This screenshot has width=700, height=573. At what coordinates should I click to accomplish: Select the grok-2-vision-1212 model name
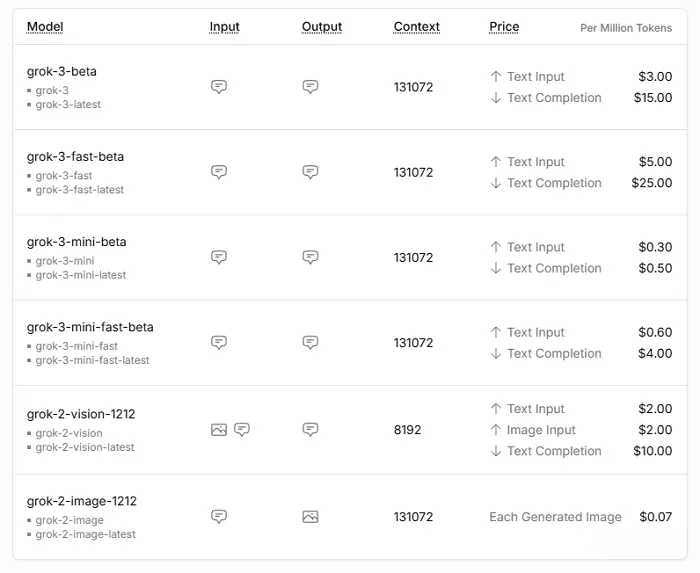(x=81, y=414)
